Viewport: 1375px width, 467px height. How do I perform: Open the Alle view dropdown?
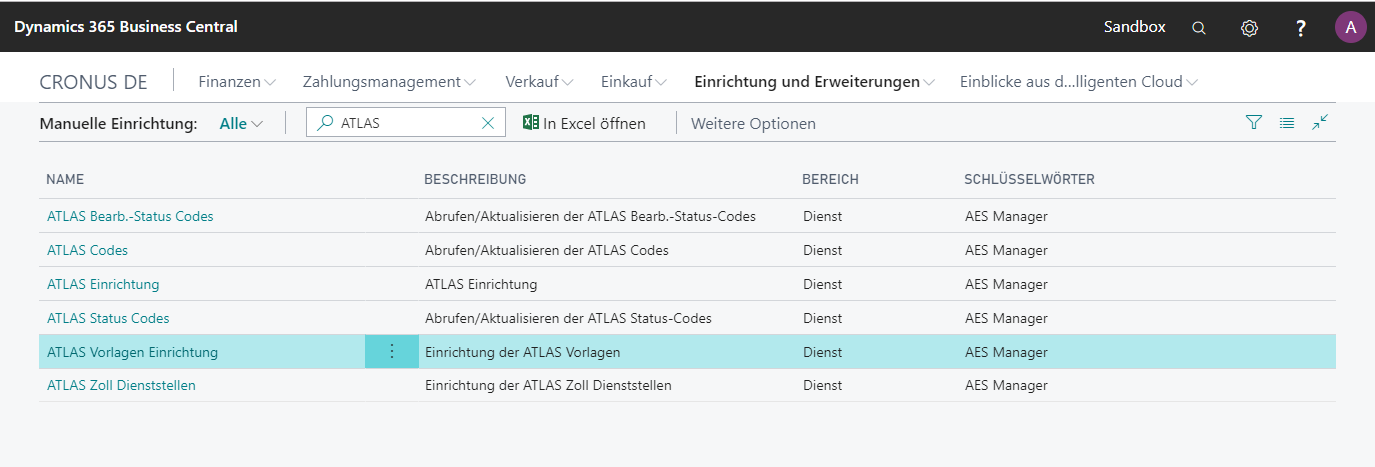pyautogui.click(x=241, y=124)
